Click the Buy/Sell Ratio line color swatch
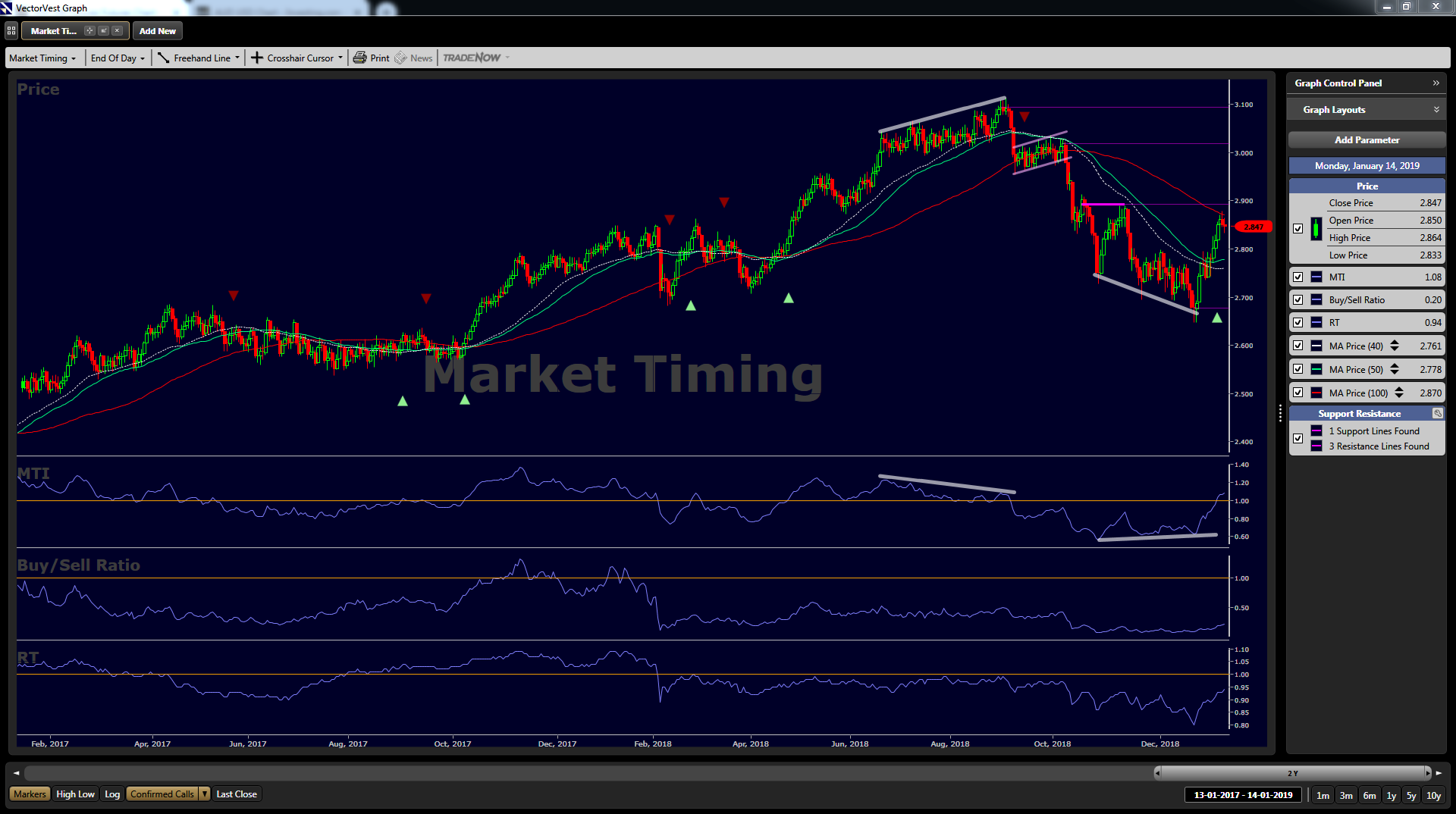This screenshot has height=814, width=1456. tap(1316, 300)
